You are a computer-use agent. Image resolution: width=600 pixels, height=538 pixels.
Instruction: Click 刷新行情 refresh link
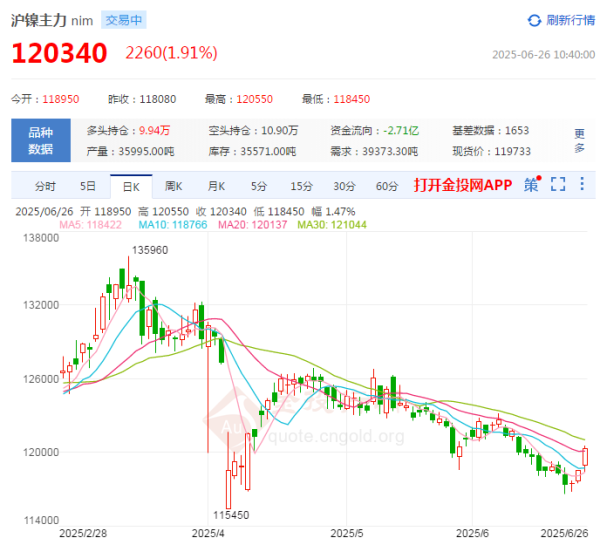pos(571,20)
